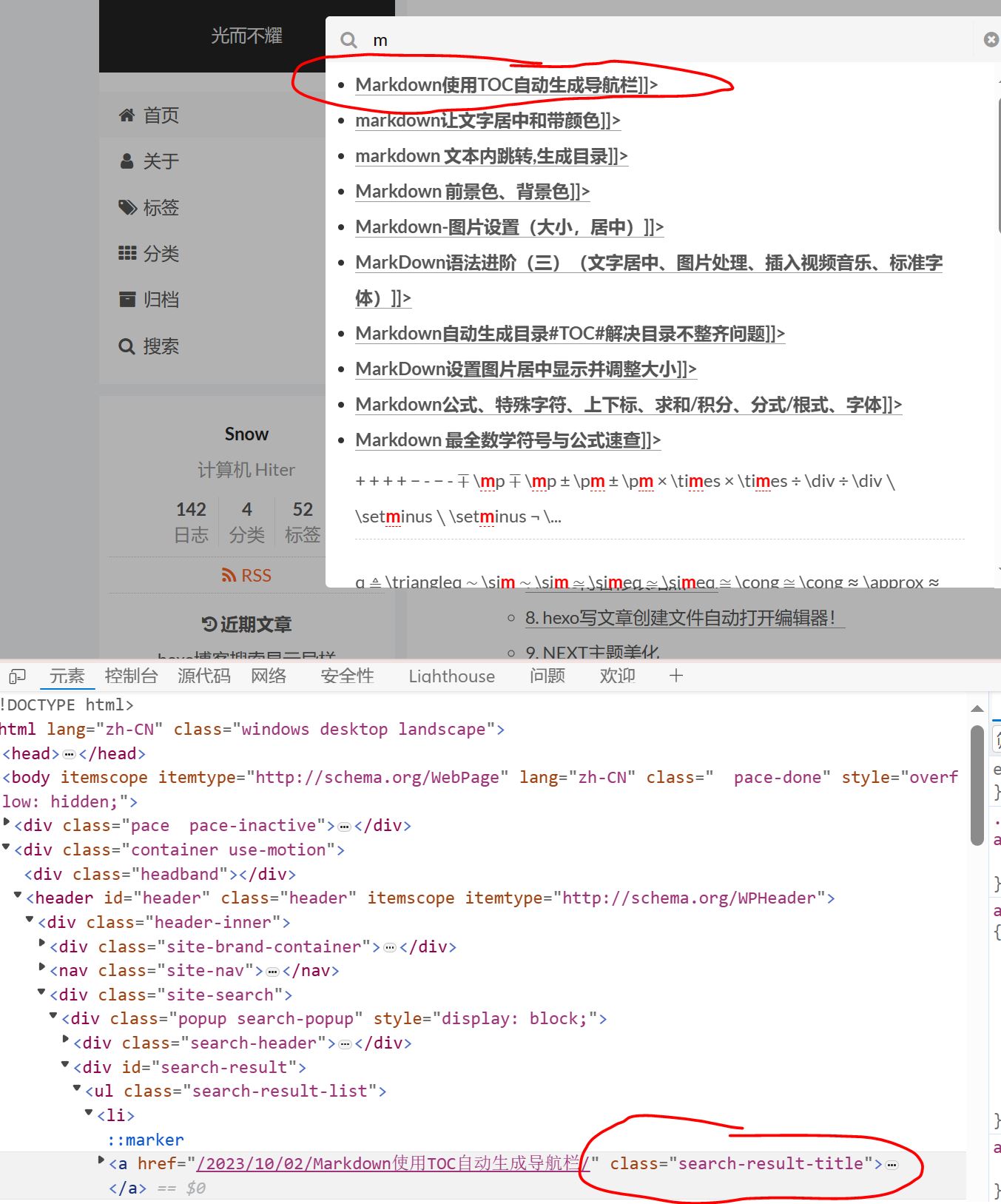
Task: Open result 'Markdown-图片设置（大小，居中）'
Action: coord(509,227)
